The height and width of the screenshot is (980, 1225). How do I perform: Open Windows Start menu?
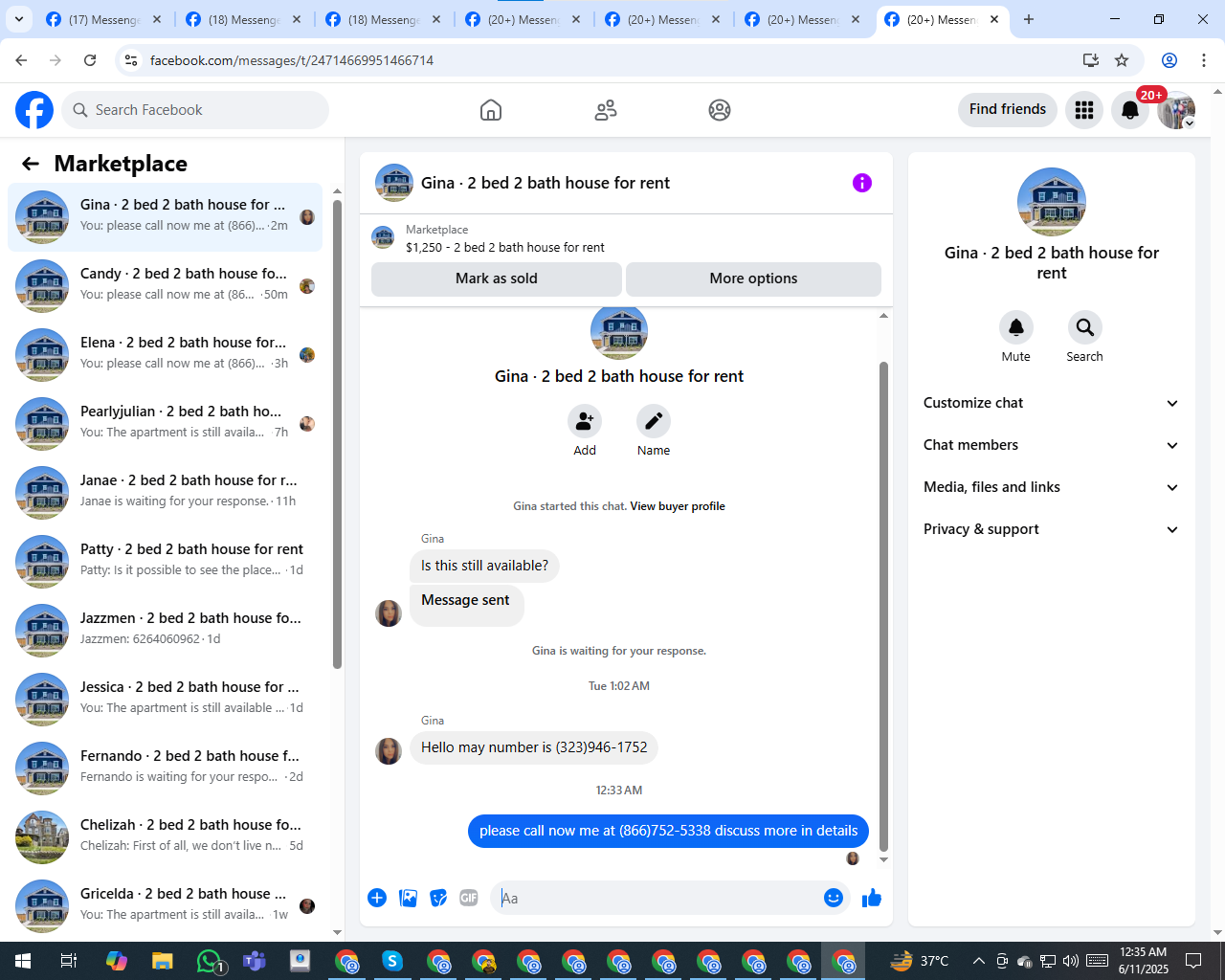point(23,961)
